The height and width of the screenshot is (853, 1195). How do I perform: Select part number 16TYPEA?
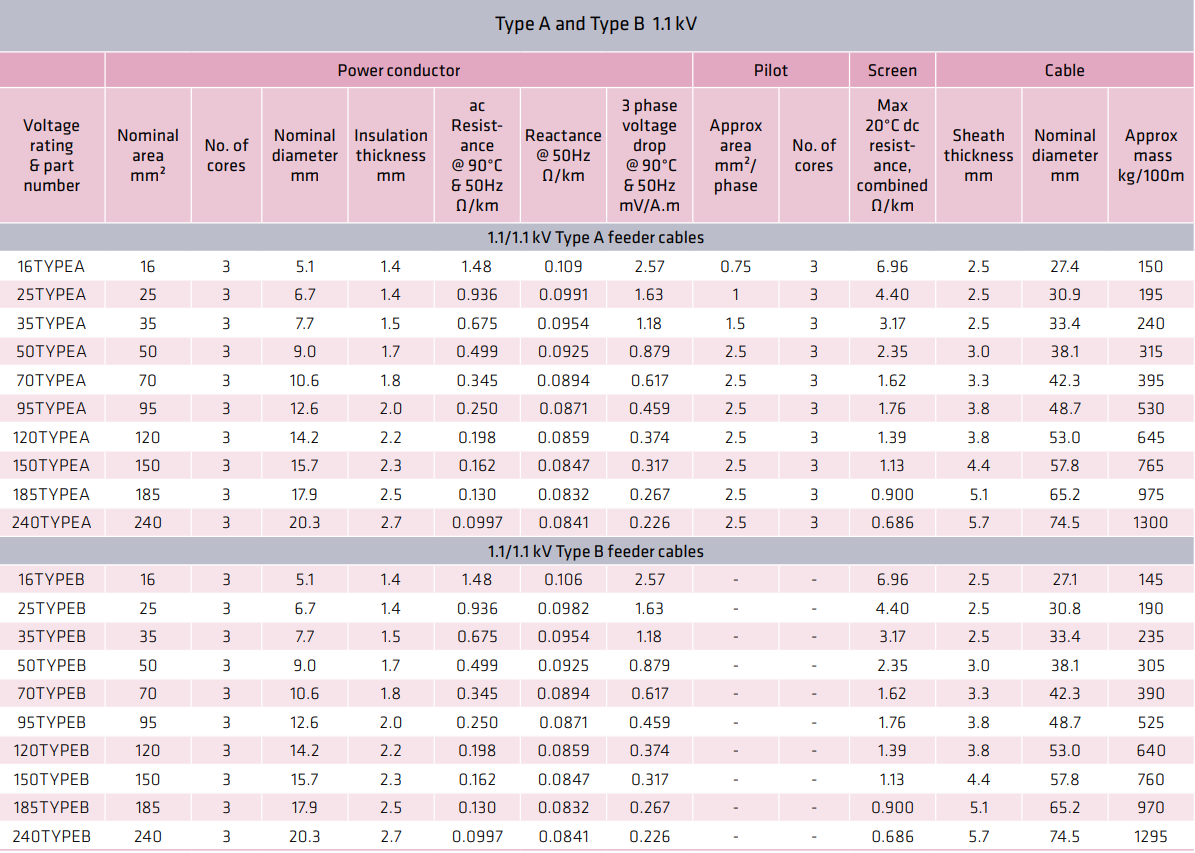click(51, 267)
